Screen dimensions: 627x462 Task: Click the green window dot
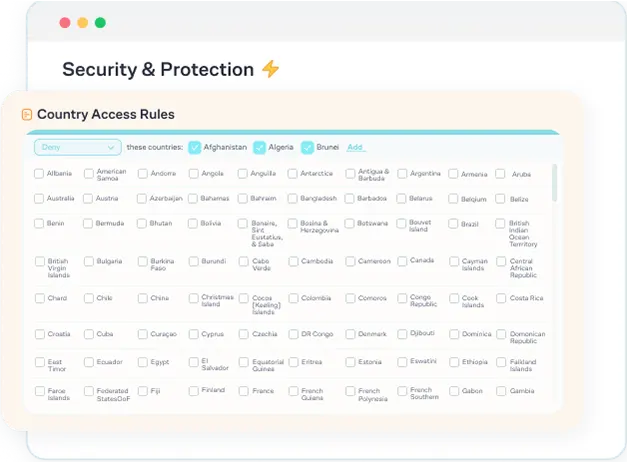point(100,23)
